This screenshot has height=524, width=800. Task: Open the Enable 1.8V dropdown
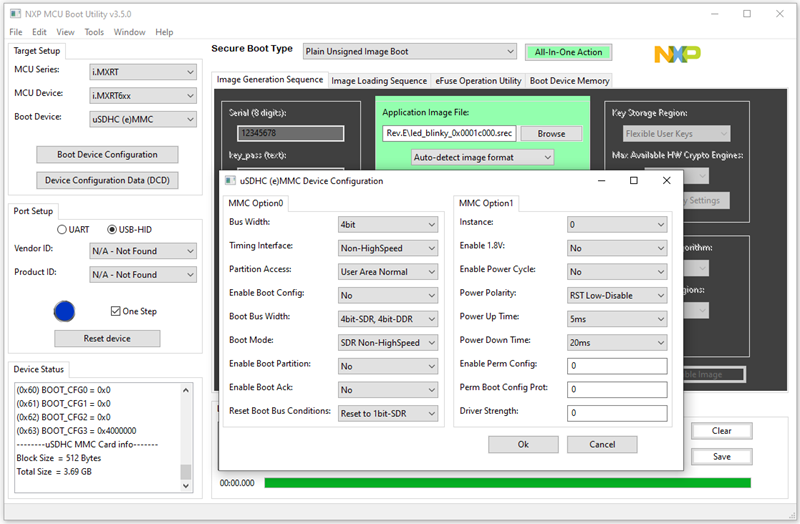(x=617, y=248)
